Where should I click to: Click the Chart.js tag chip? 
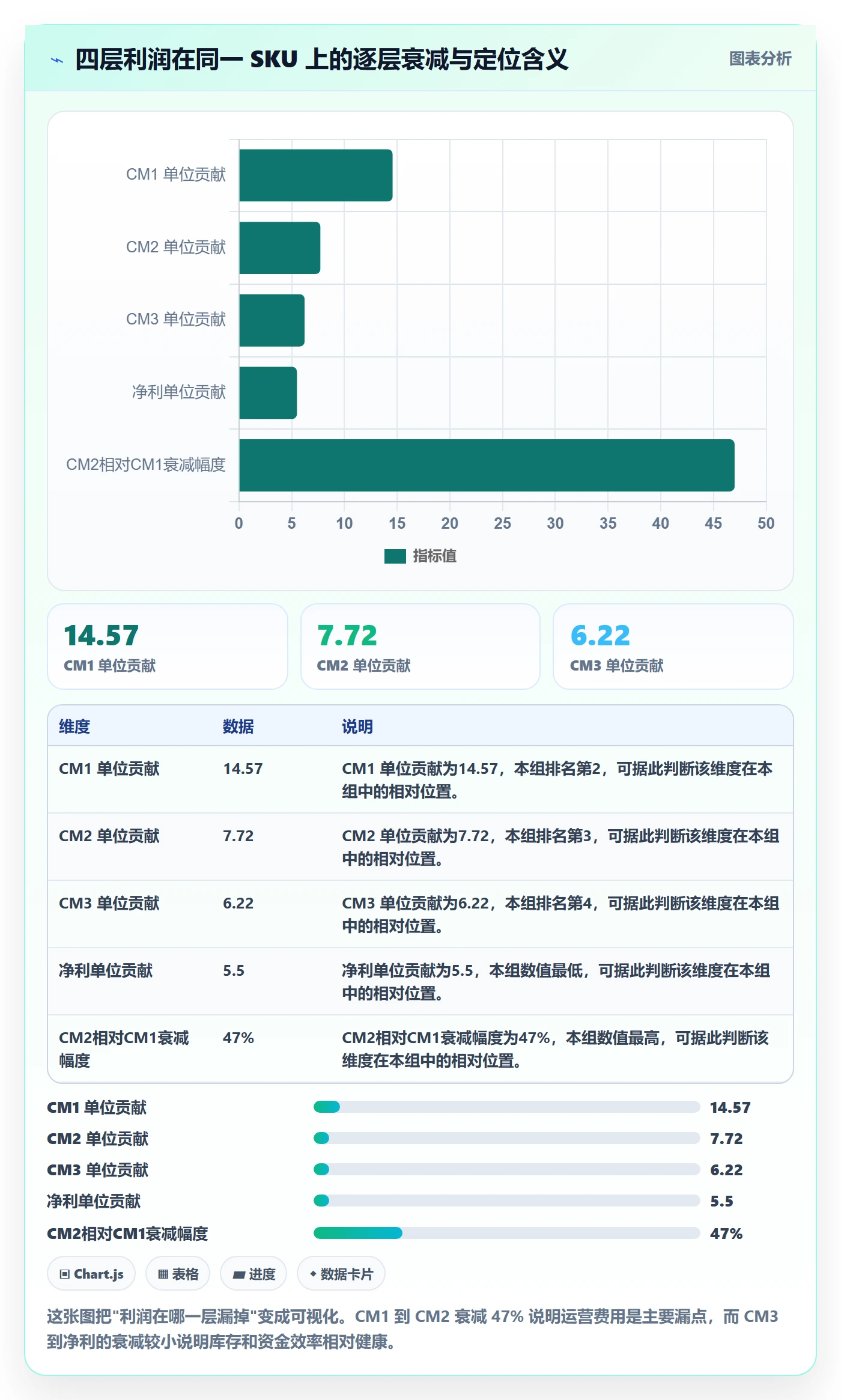[x=91, y=1273]
